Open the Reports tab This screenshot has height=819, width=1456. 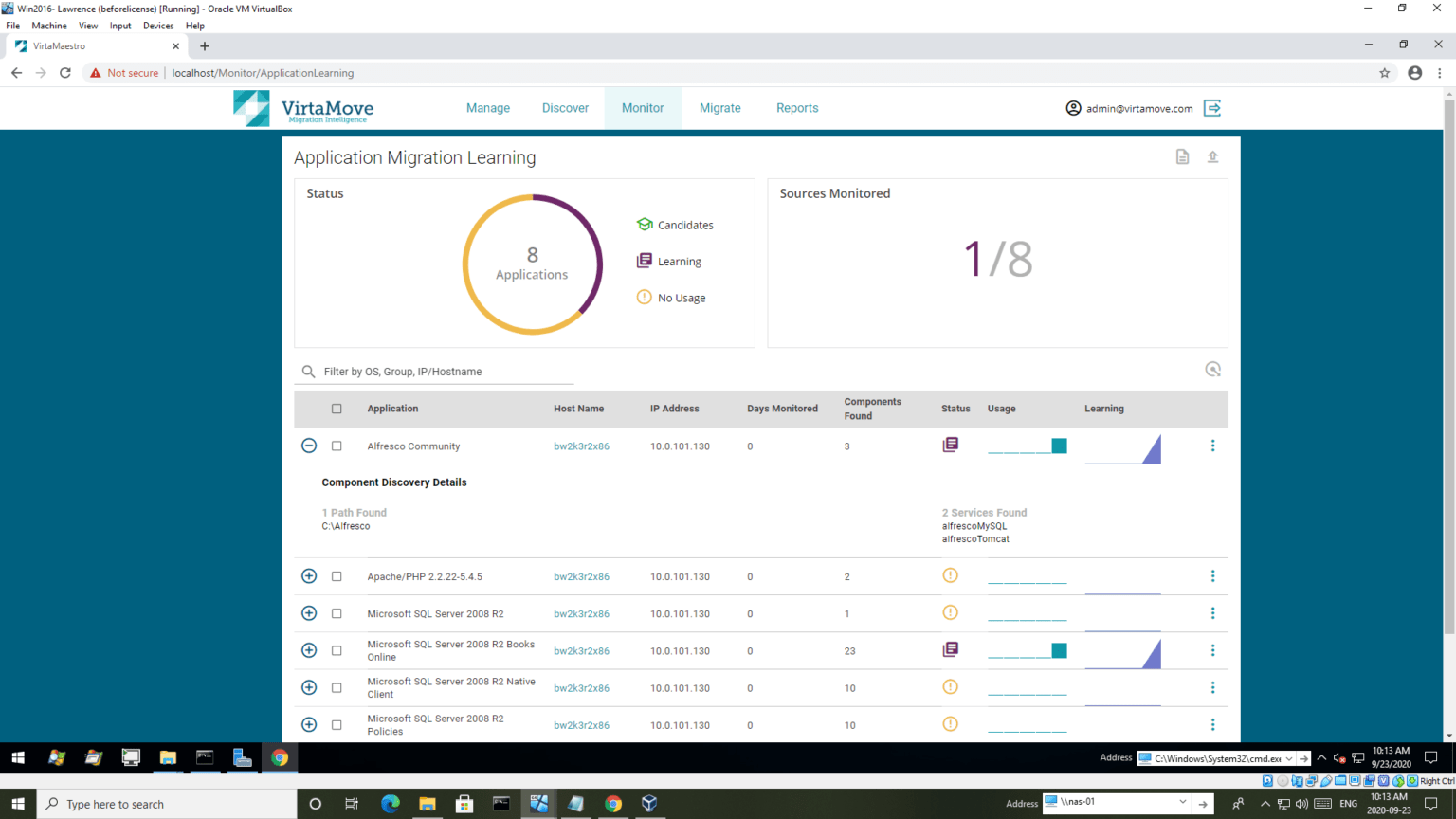(x=796, y=108)
